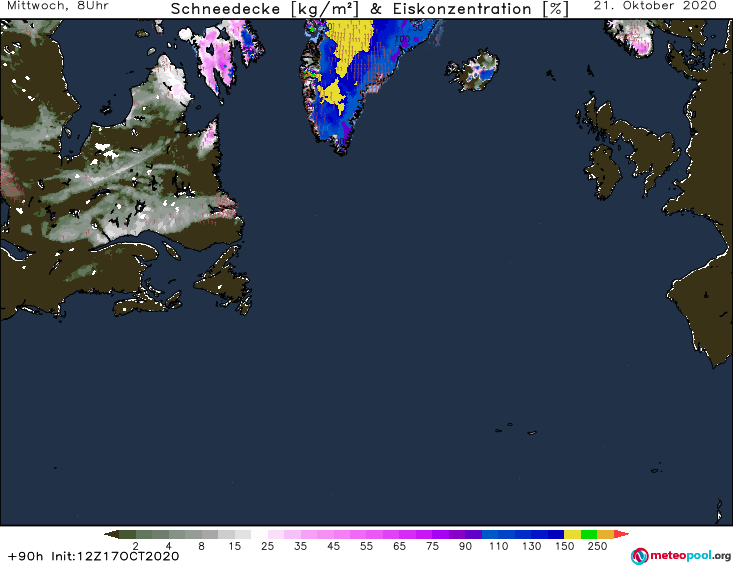The image size is (733, 566).
Task: Click the legend value '2'
Action: point(136,546)
